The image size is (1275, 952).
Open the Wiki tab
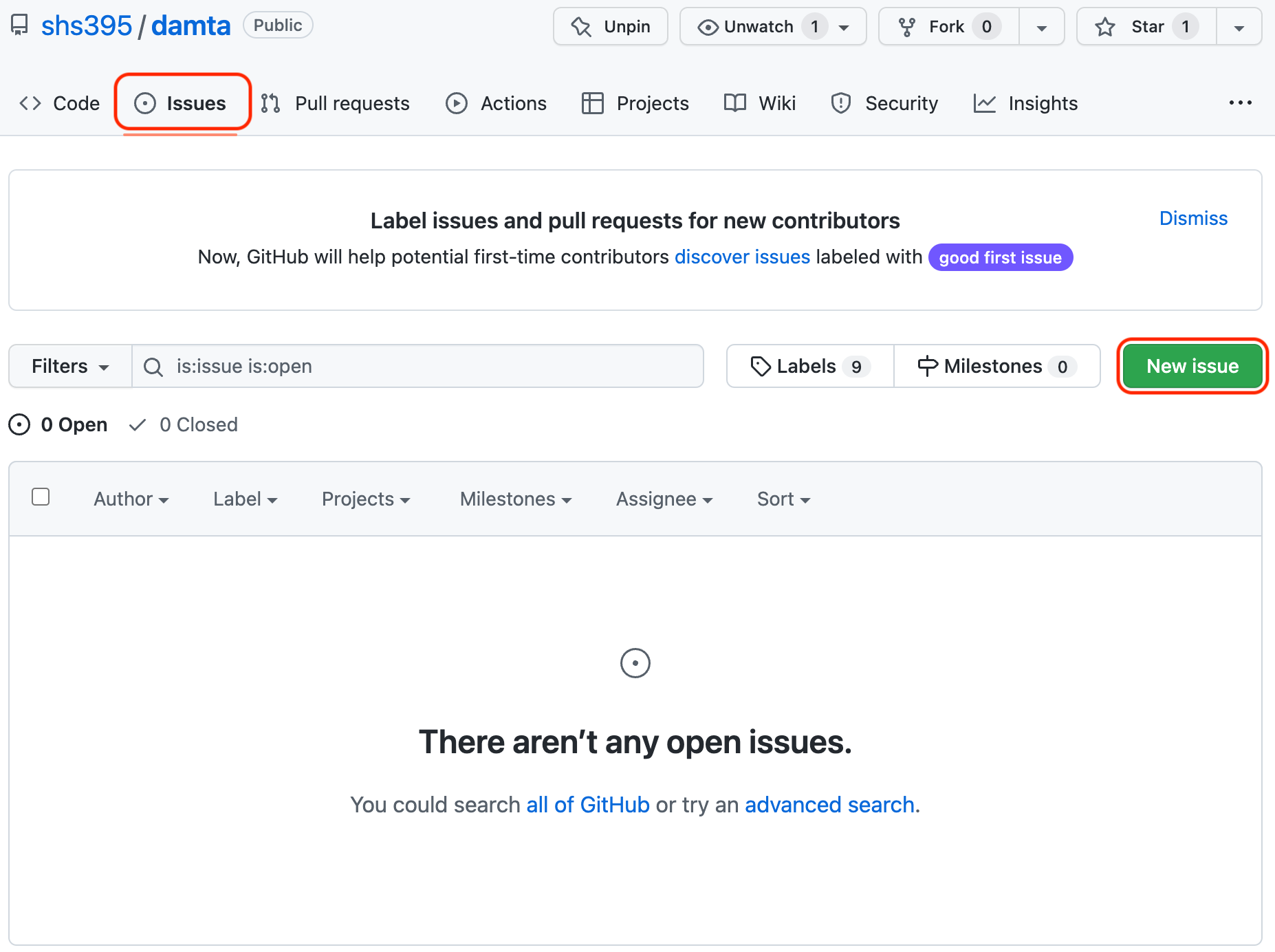(760, 103)
